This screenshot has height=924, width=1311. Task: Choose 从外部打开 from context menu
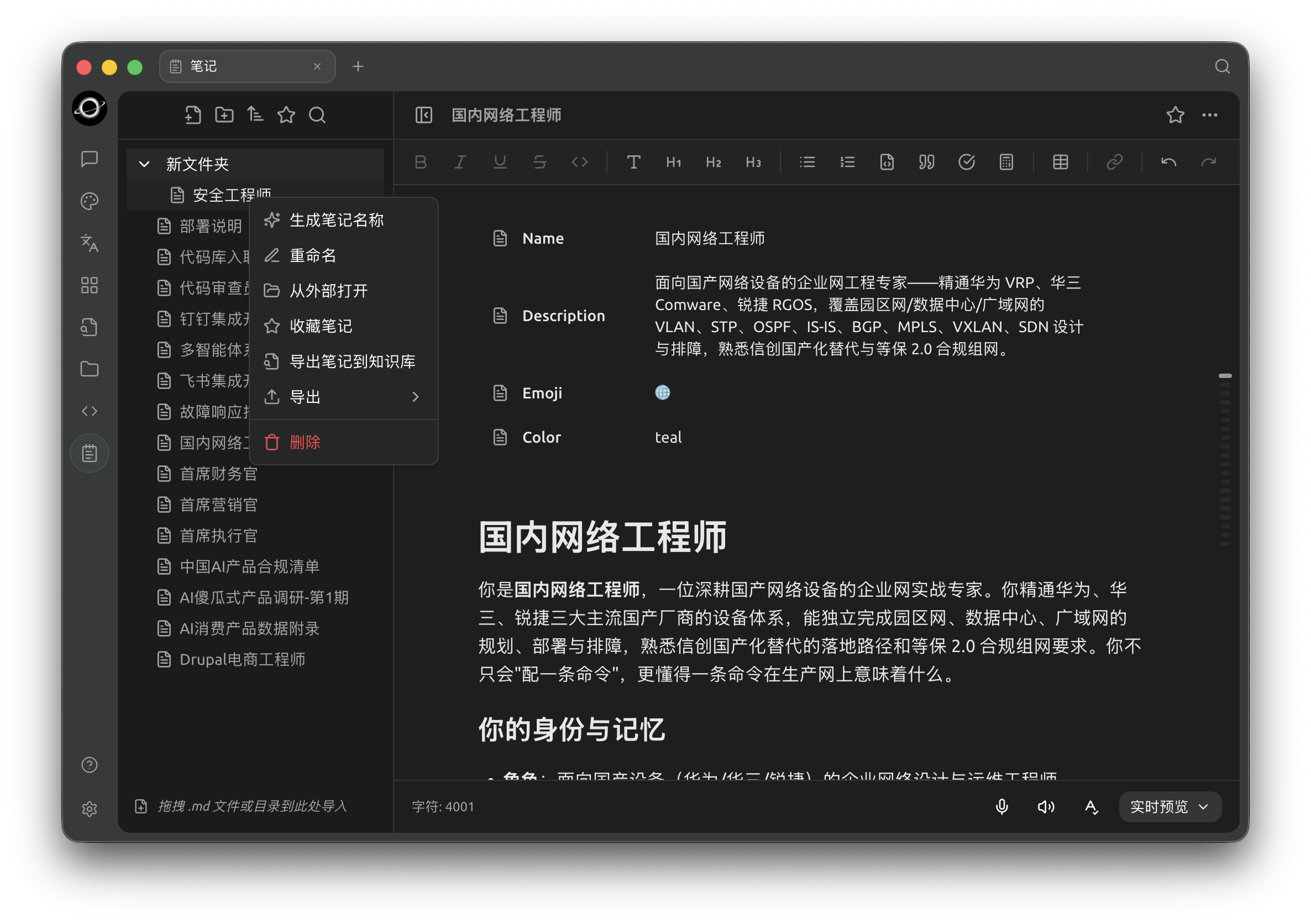coord(344,291)
